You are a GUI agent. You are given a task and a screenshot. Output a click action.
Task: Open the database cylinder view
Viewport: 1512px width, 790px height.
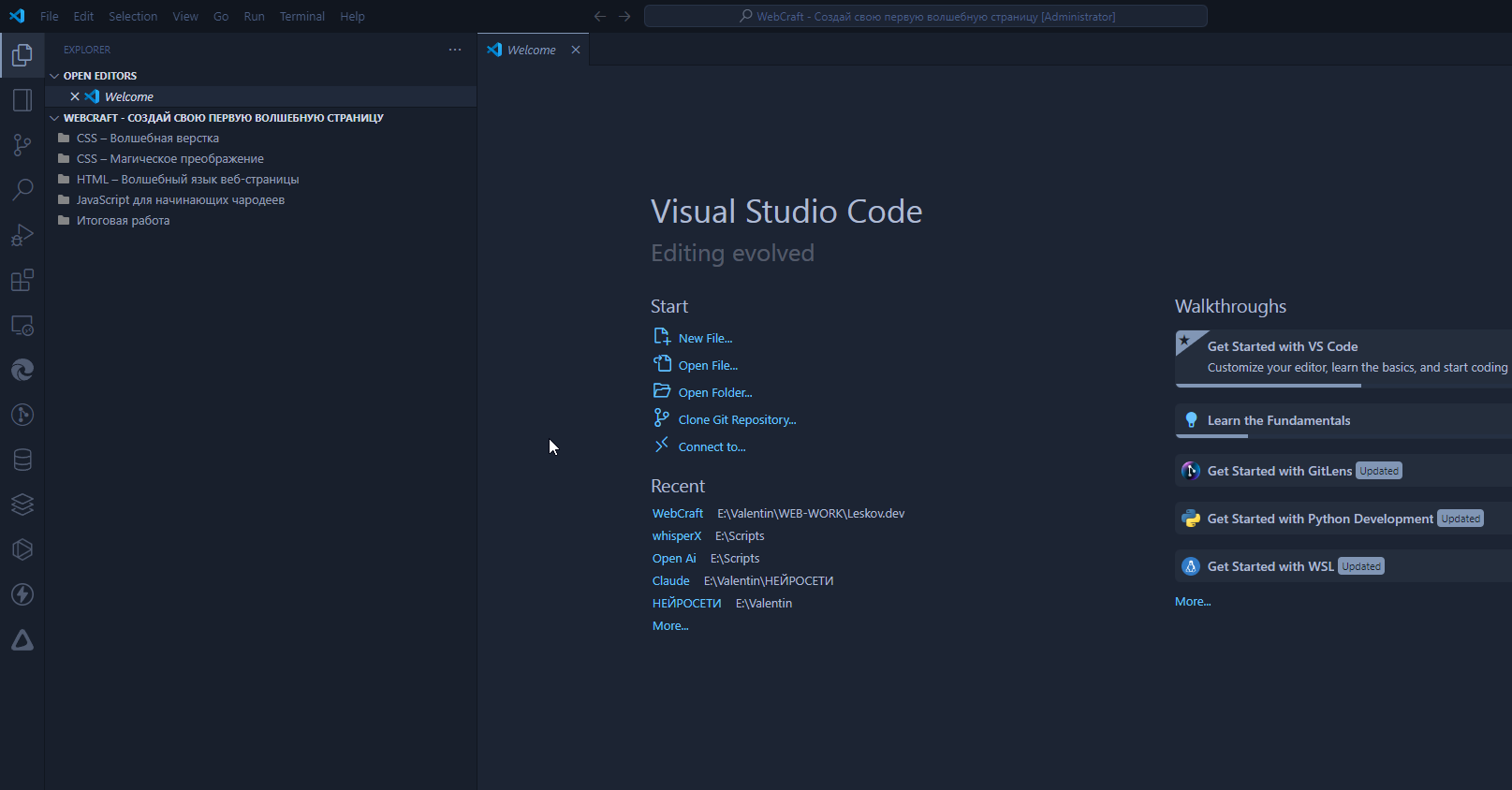22,460
